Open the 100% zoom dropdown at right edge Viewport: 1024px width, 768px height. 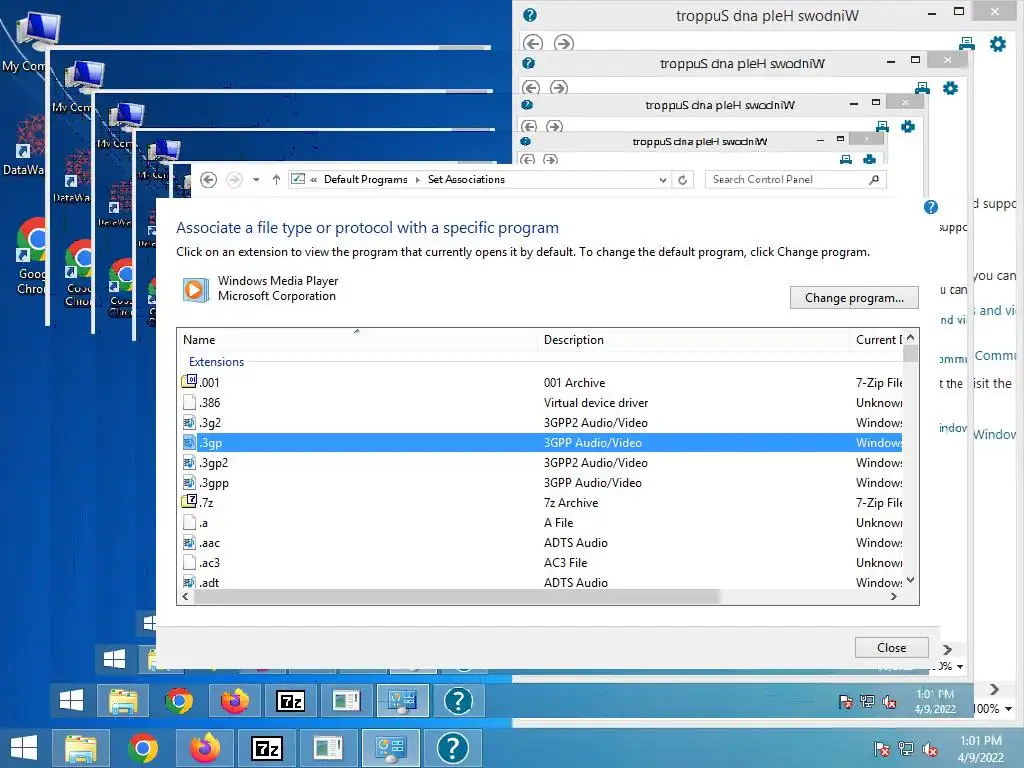[1009, 709]
